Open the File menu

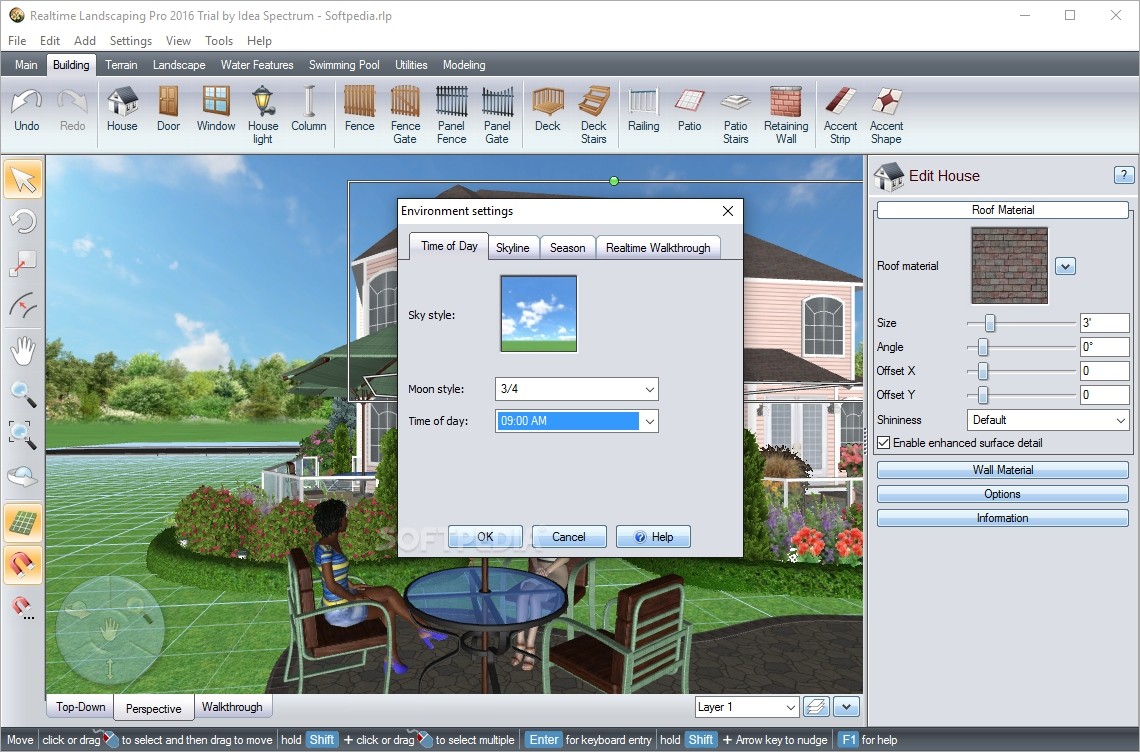[x=17, y=41]
